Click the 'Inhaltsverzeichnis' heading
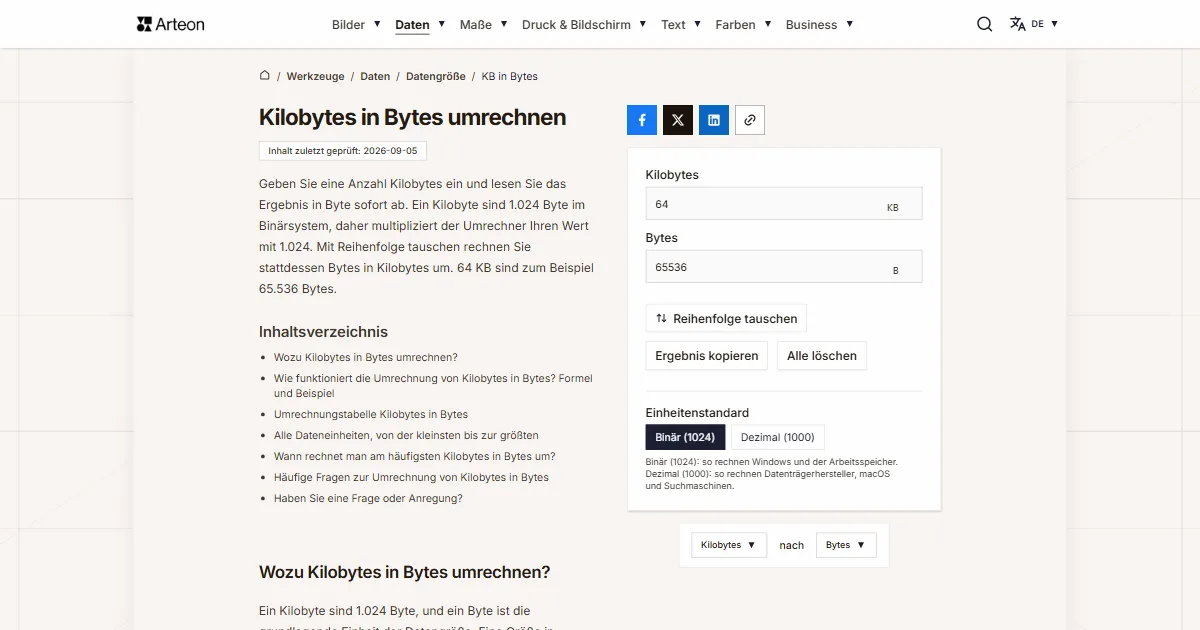 coord(323,332)
